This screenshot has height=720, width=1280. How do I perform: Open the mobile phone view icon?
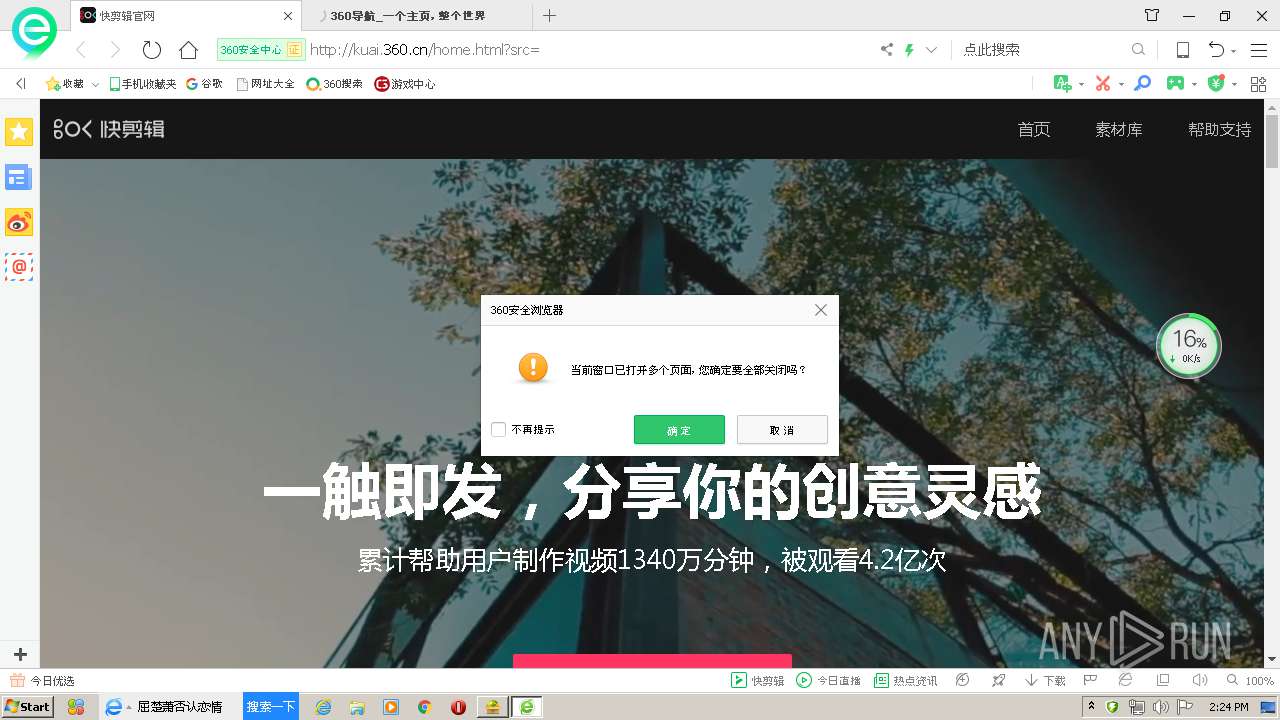pyautogui.click(x=1182, y=49)
